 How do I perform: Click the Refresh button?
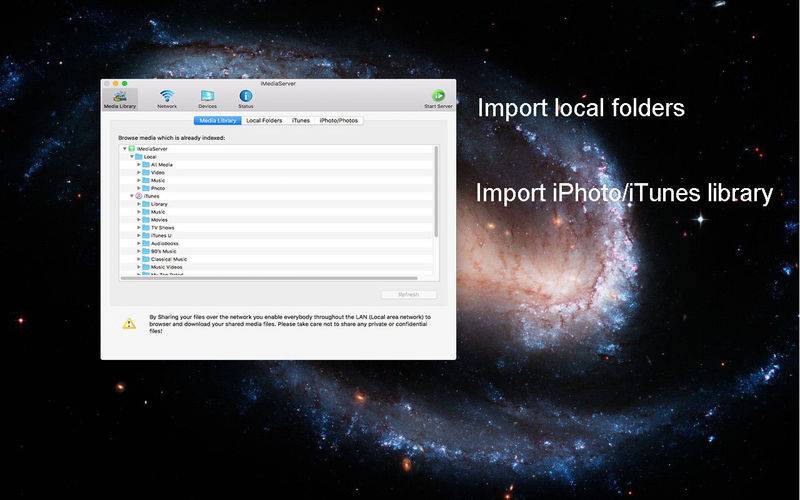409,294
